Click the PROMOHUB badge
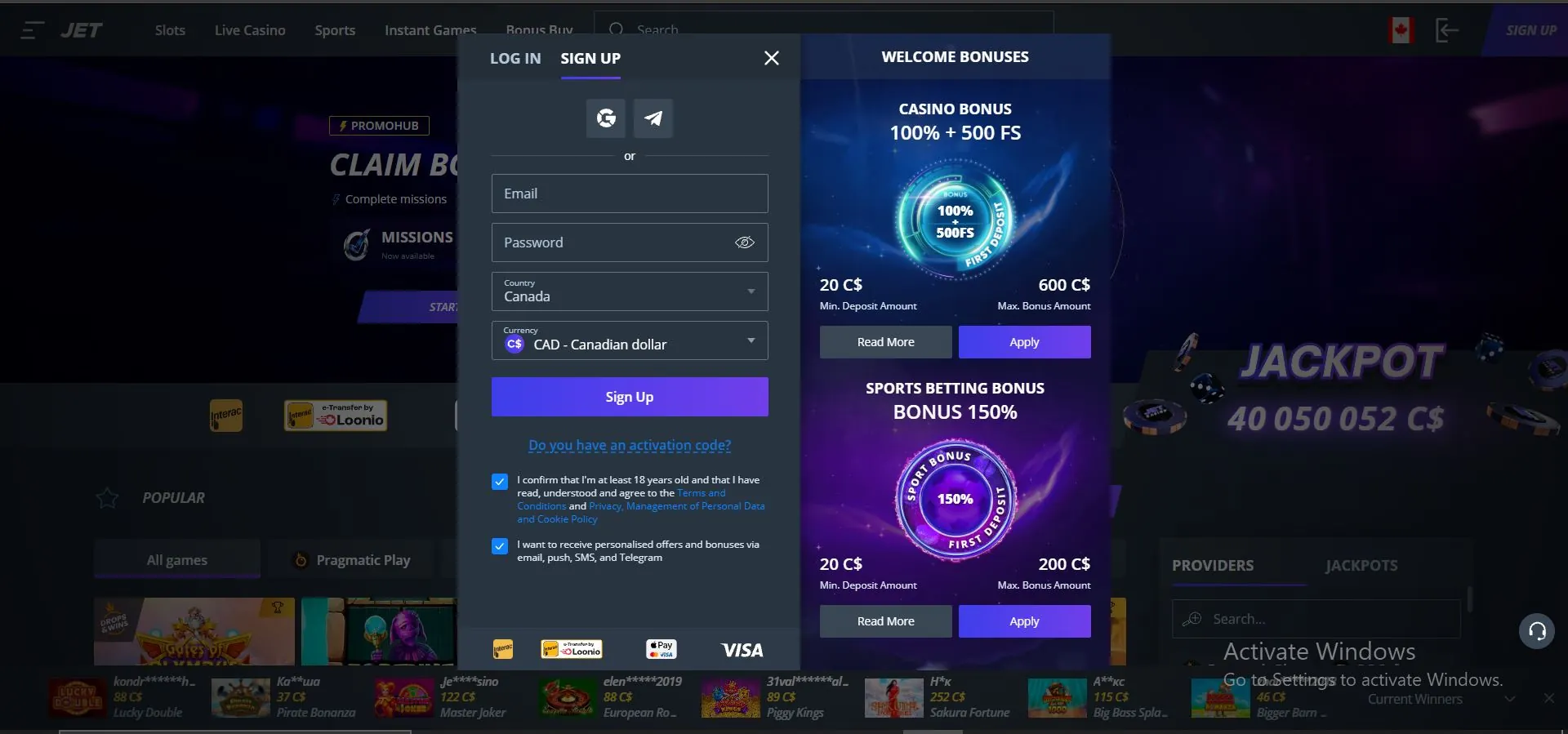The width and height of the screenshot is (1568, 734). 379,126
